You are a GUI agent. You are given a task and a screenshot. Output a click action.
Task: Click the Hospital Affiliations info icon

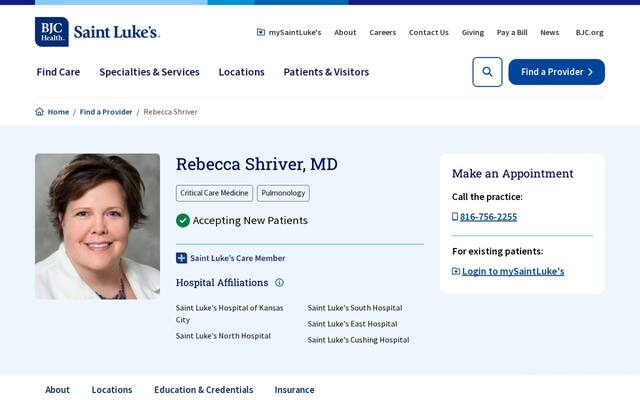[x=279, y=282]
